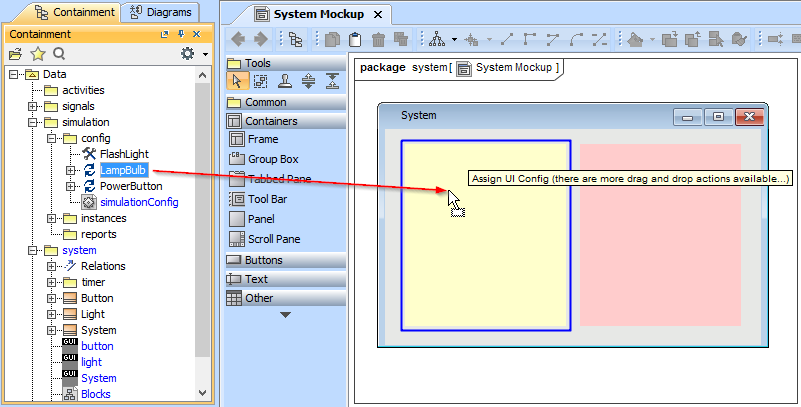Select the GUI button element
The height and width of the screenshot is (407, 801).
(x=97, y=346)
